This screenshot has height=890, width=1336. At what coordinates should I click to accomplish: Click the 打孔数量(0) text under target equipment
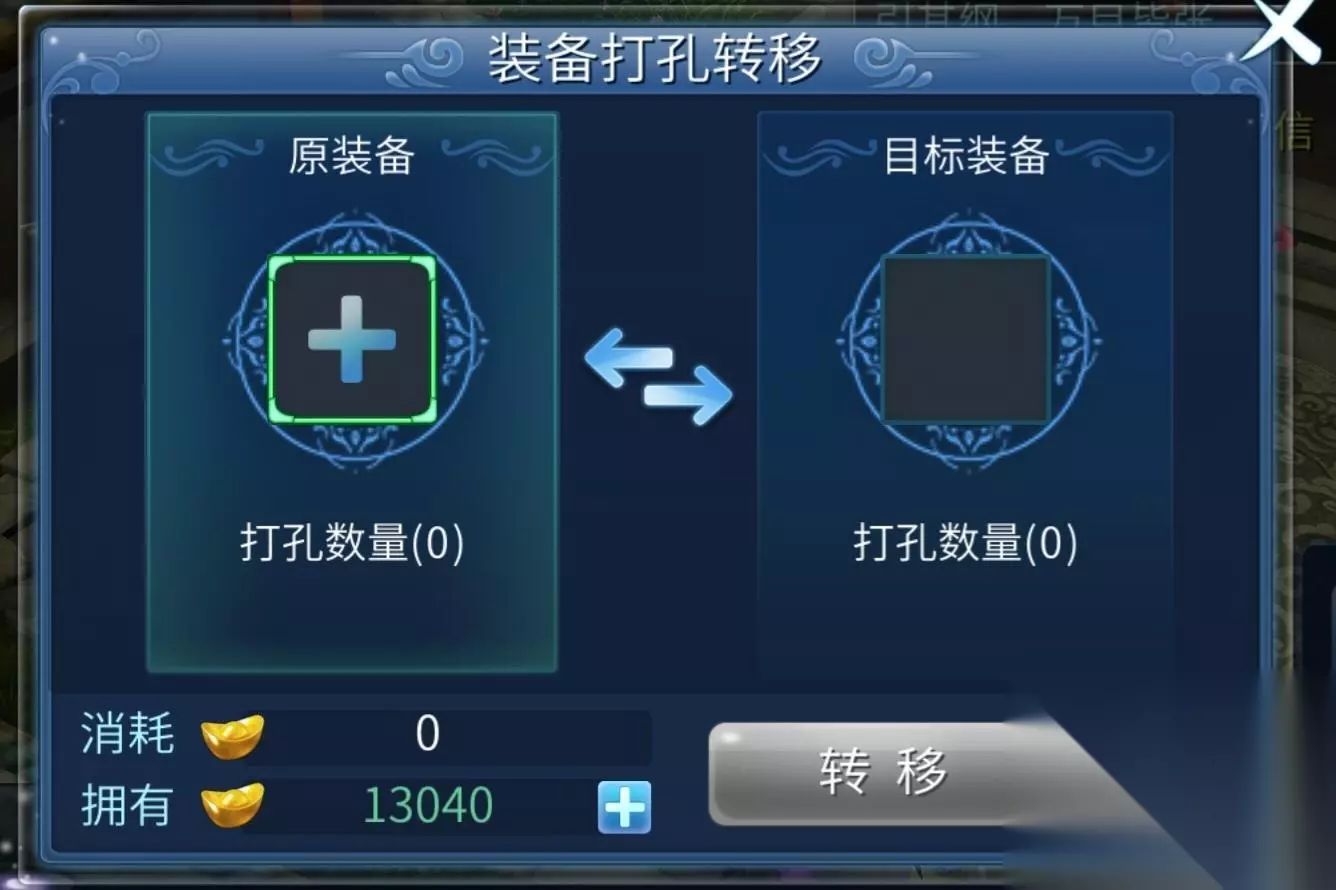[x=966, y=543]
